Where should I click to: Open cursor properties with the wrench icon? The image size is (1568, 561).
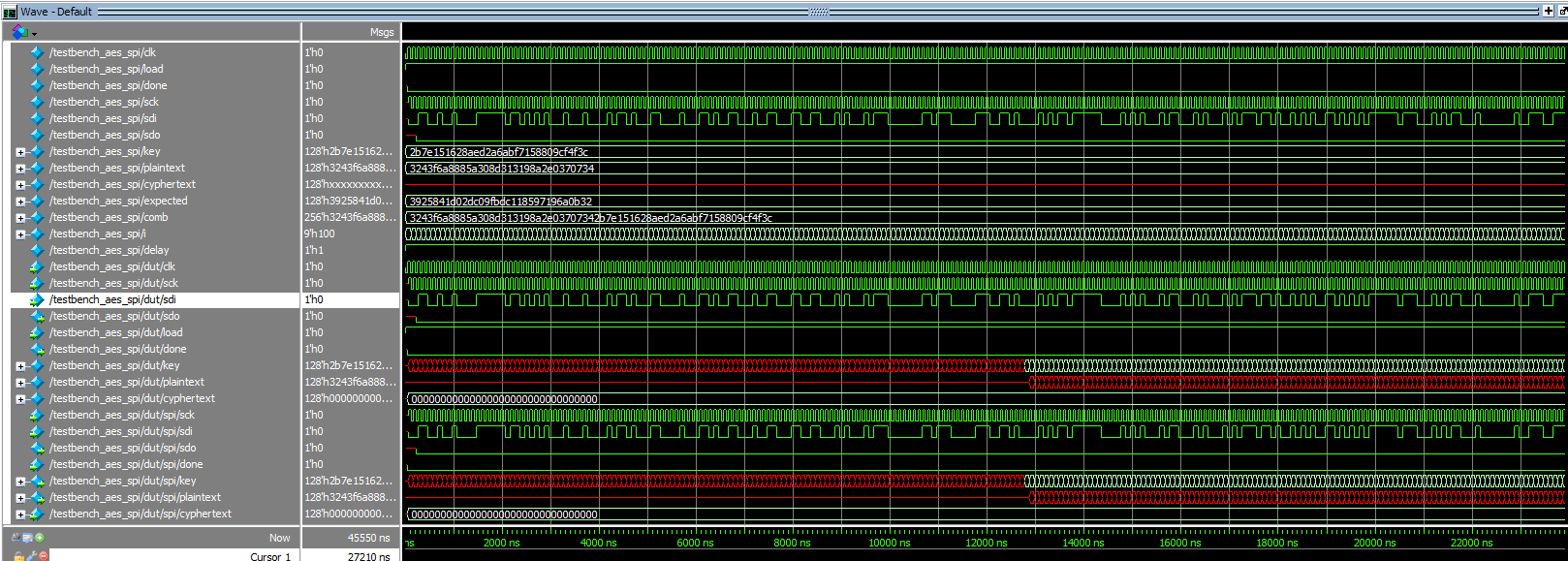[31, 556]
